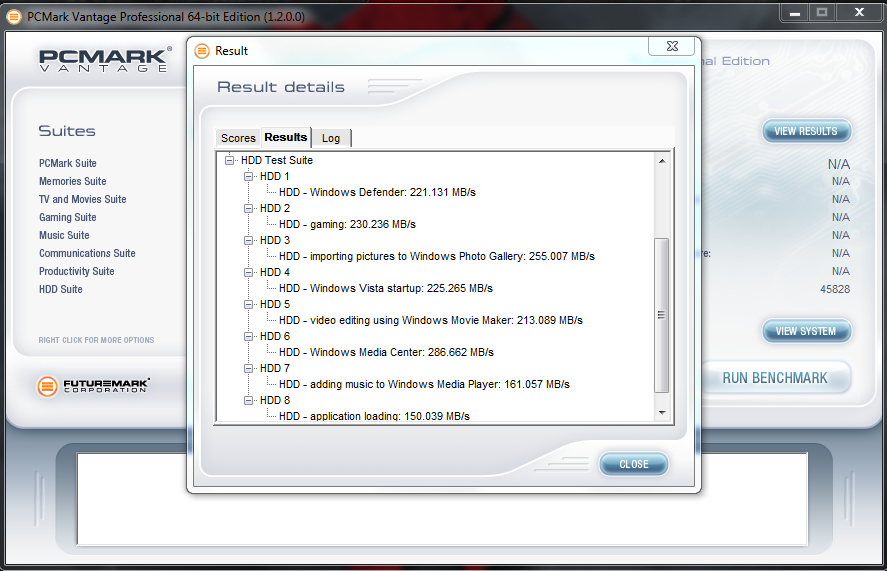The height and width of the screenshot is (571, 887).
Task: Click the PCMark app icon in title bar
Action: [14, 17]
